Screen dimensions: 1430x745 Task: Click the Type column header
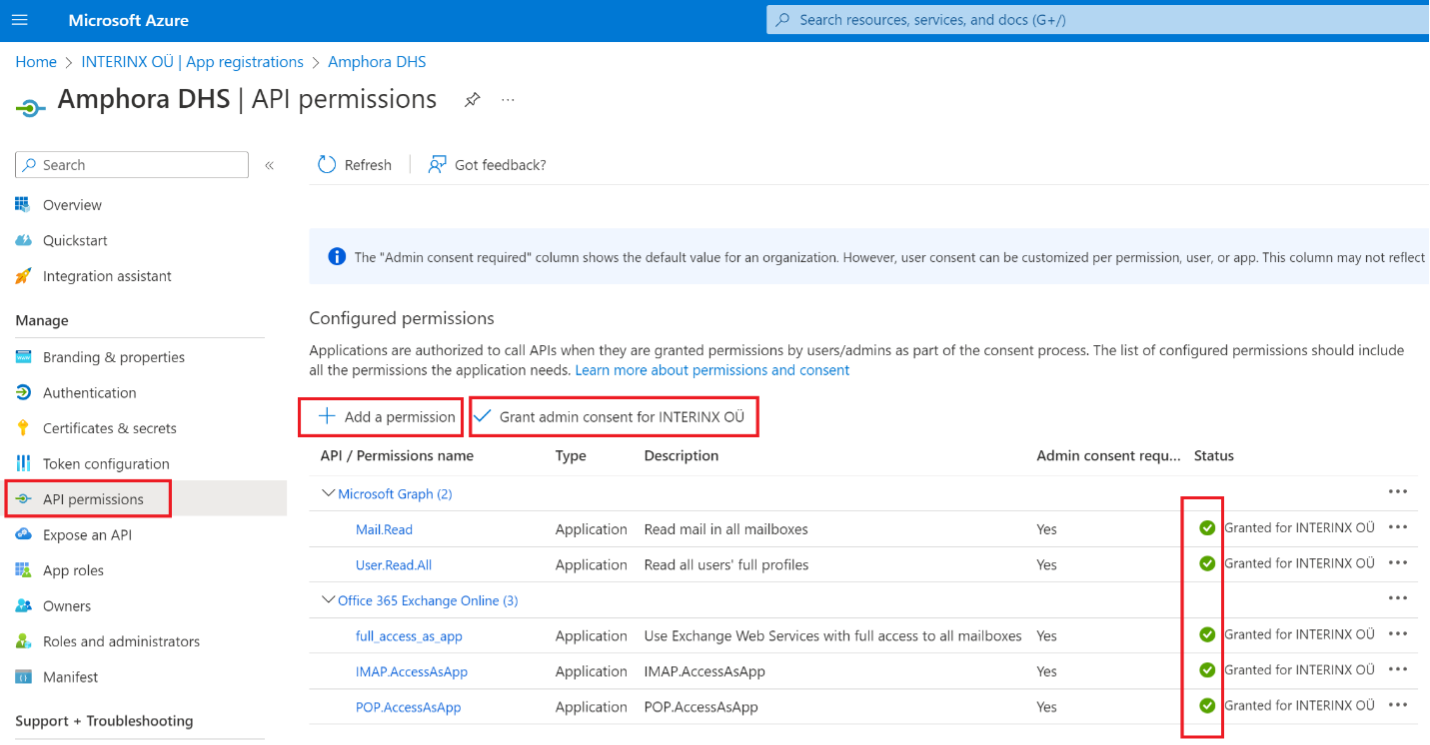tap(571, 456)
